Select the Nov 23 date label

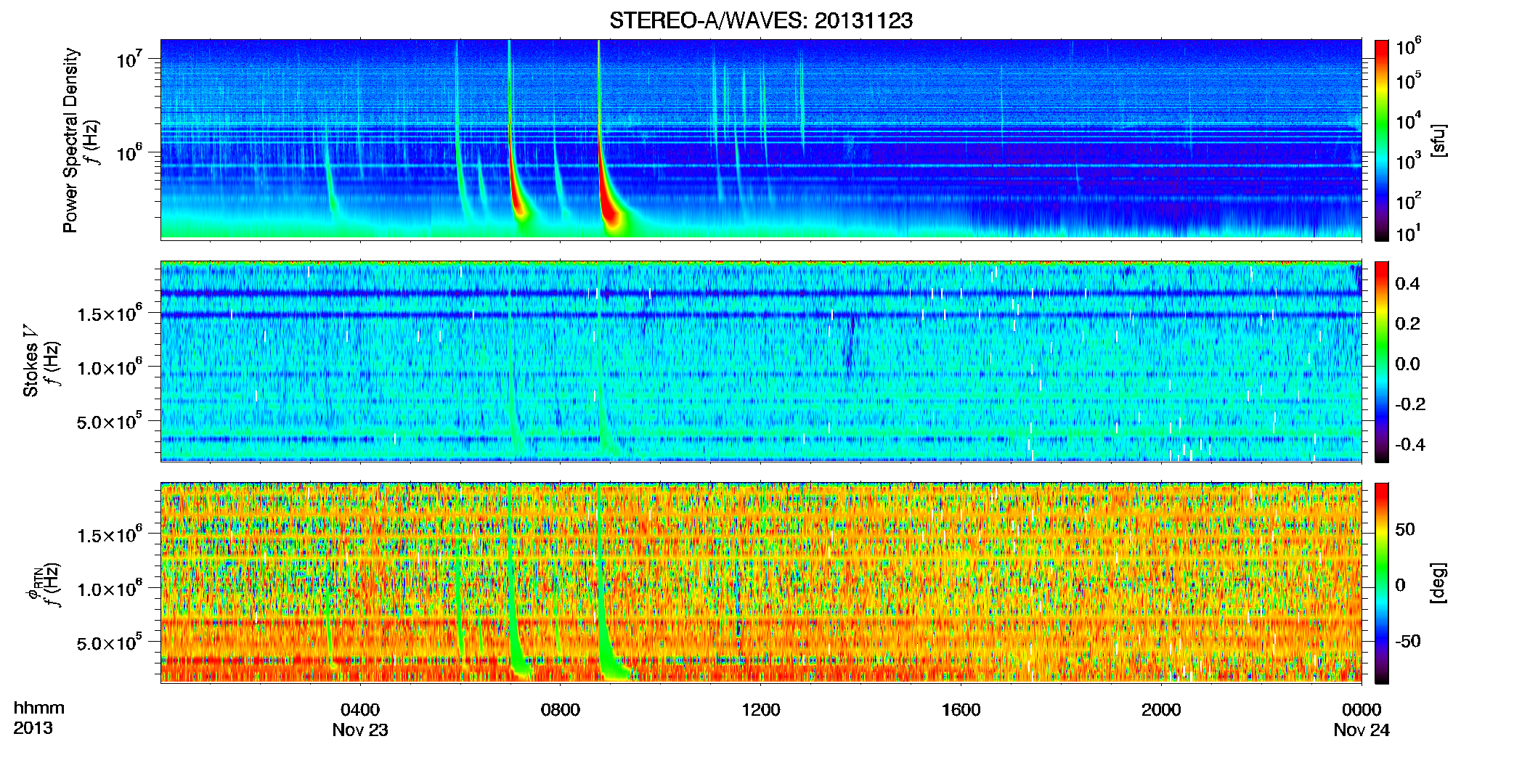360,730
